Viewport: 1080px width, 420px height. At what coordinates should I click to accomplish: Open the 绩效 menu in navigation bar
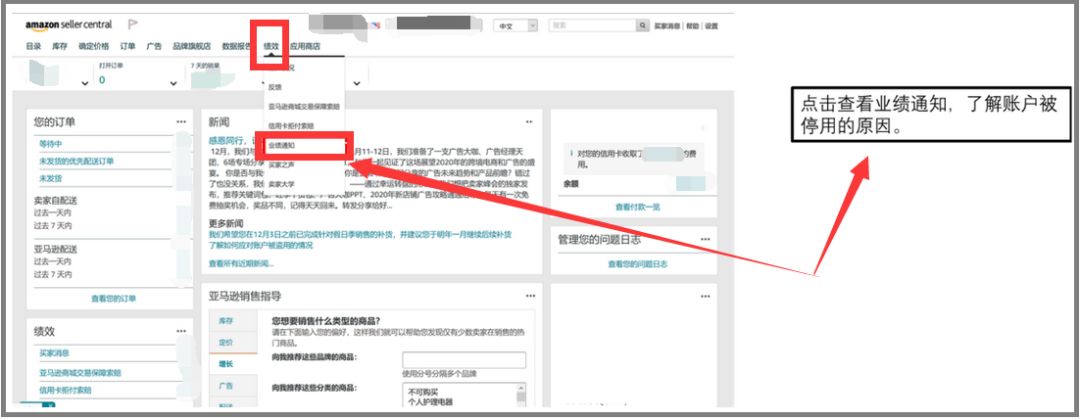coord(271,46)
